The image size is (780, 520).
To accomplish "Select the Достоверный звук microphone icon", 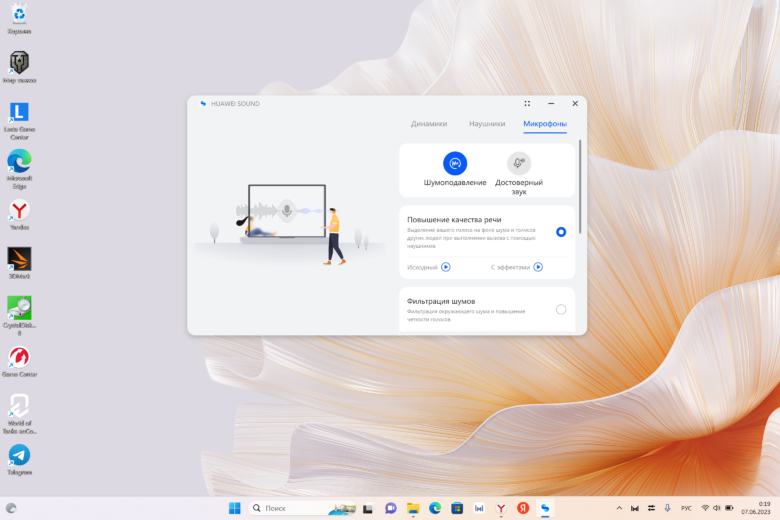I will tap(519, 163).
